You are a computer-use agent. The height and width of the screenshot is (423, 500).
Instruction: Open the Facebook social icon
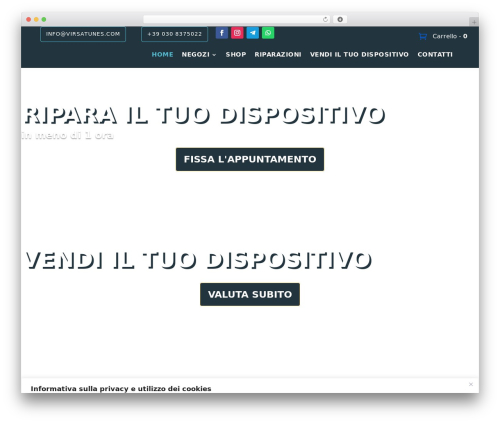222,33
